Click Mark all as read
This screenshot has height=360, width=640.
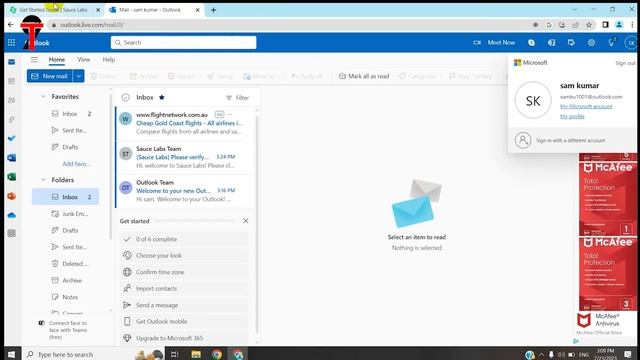click(364, 76)
